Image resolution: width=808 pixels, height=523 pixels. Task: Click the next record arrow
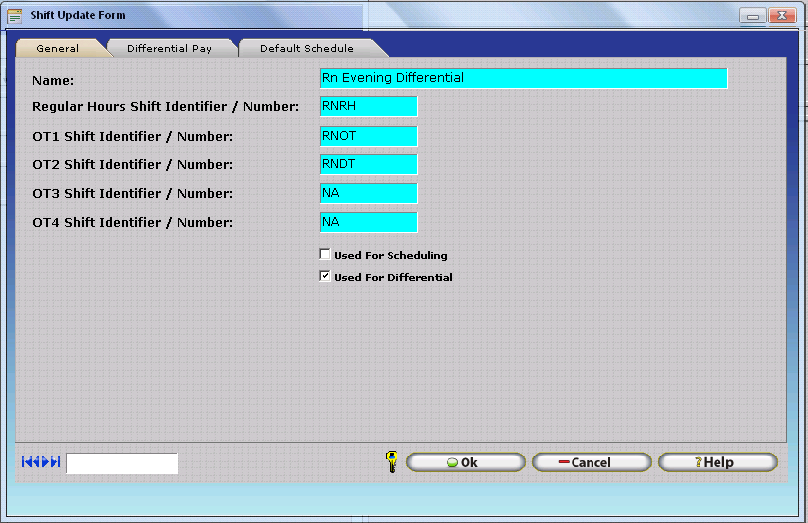click(46, 462)
